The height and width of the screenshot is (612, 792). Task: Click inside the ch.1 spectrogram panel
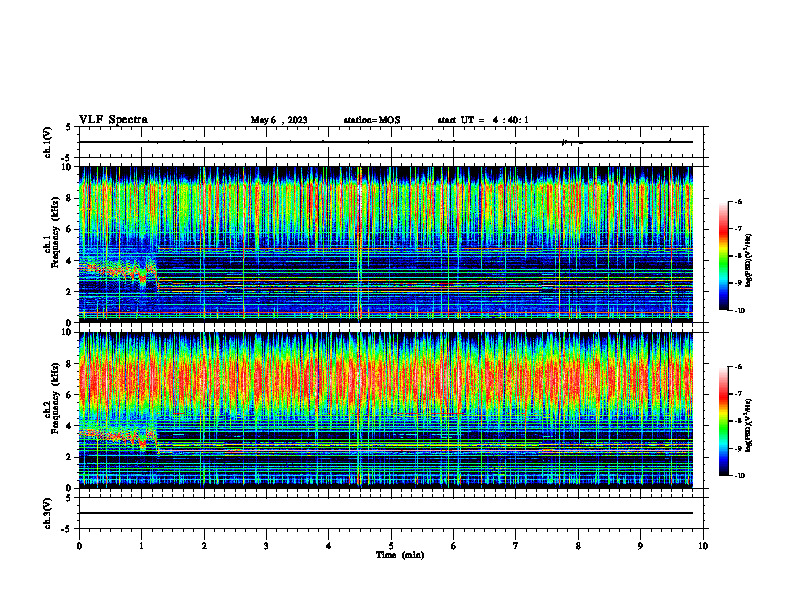tap(385, 244)
